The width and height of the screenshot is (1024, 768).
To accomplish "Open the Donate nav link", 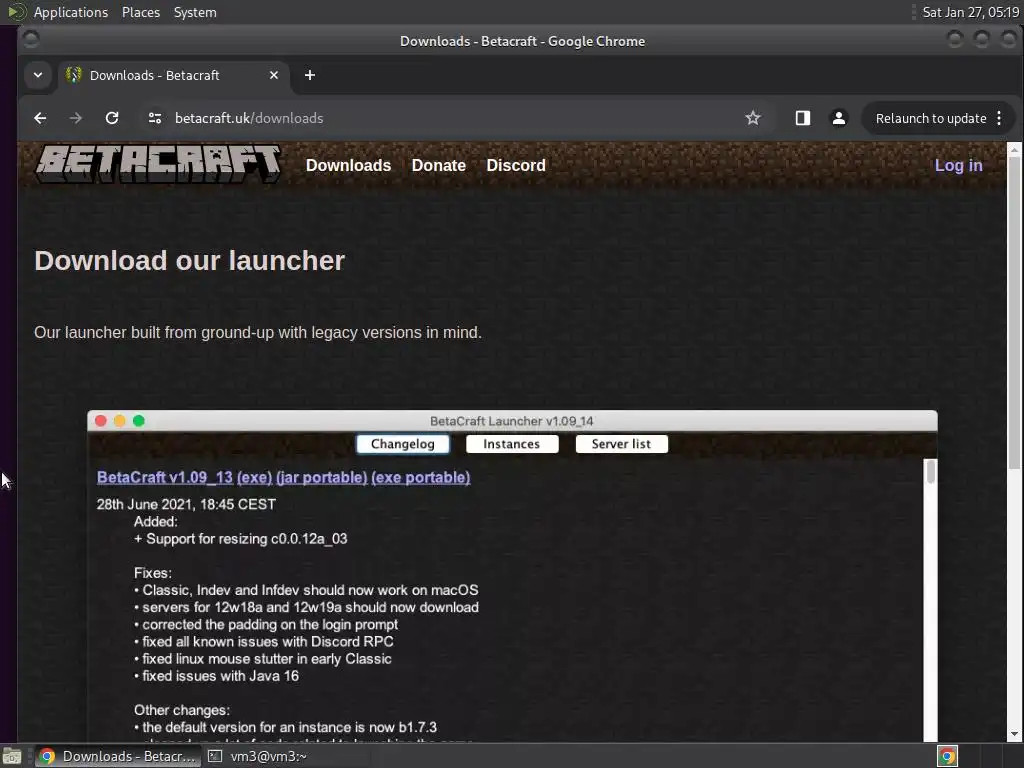I will pyautogui.click(x=439, y=165).
